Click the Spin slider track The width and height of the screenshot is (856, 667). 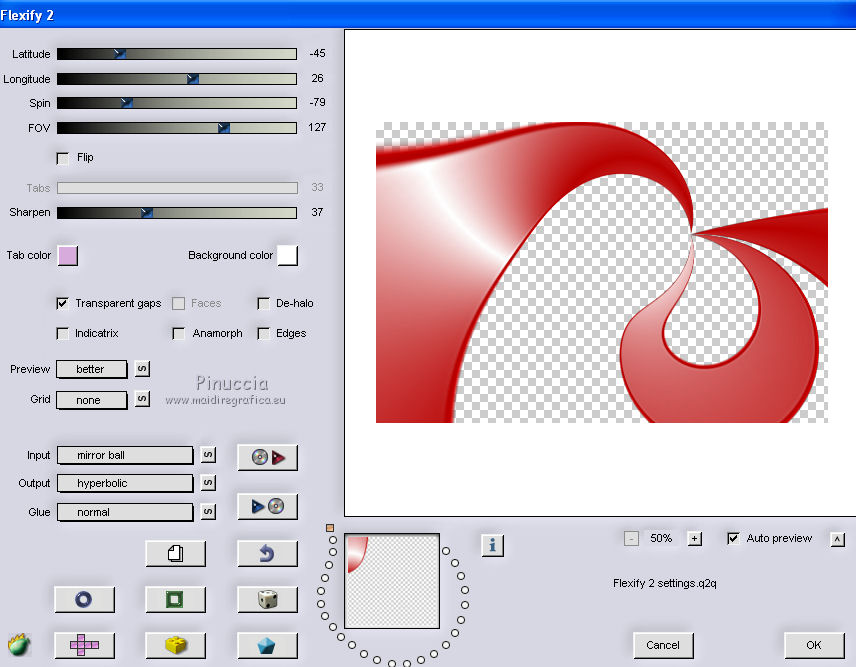point(177,103)
